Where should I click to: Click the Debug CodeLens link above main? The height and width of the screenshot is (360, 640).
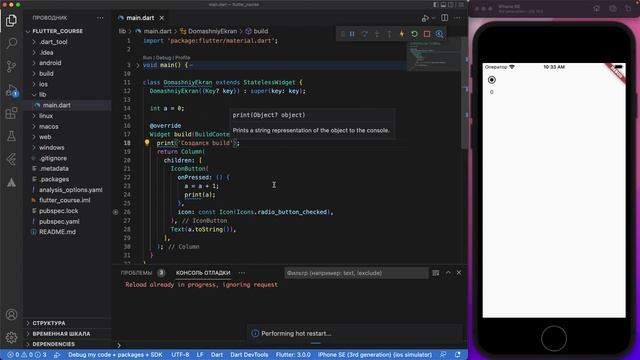tap(163, 58)
